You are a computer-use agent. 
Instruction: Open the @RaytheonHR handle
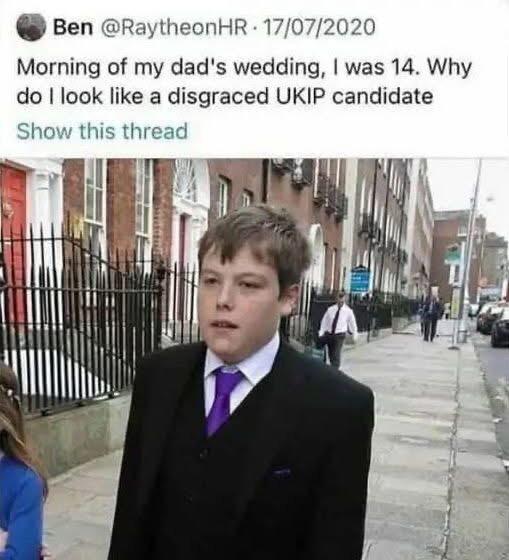tap(174, 27)
